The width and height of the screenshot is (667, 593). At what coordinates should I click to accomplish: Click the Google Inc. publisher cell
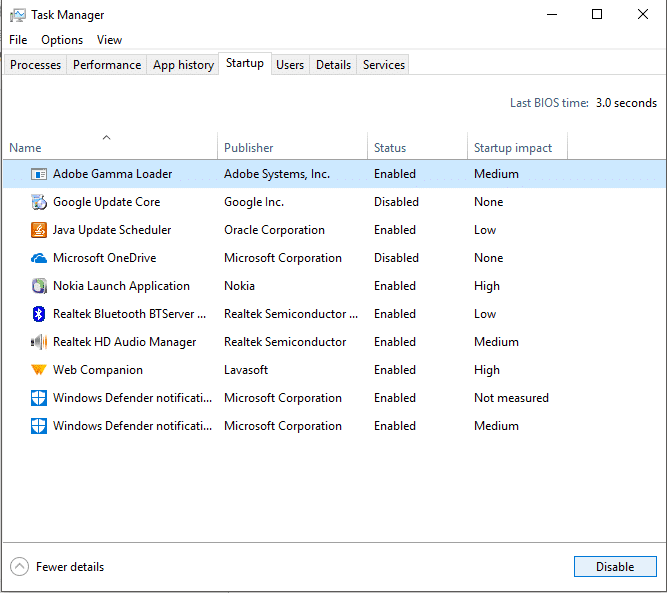click(254, 202)
